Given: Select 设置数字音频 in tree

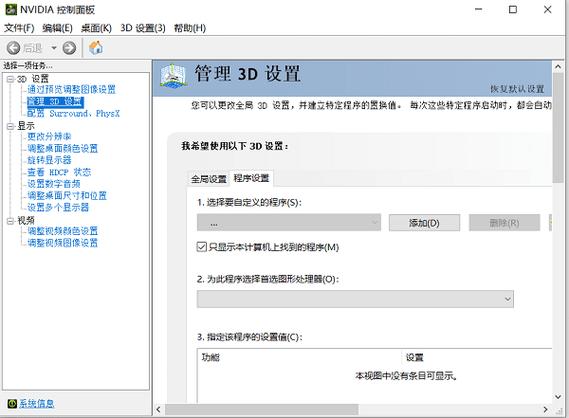Looking at the screenshot, I should click(54, 184).
